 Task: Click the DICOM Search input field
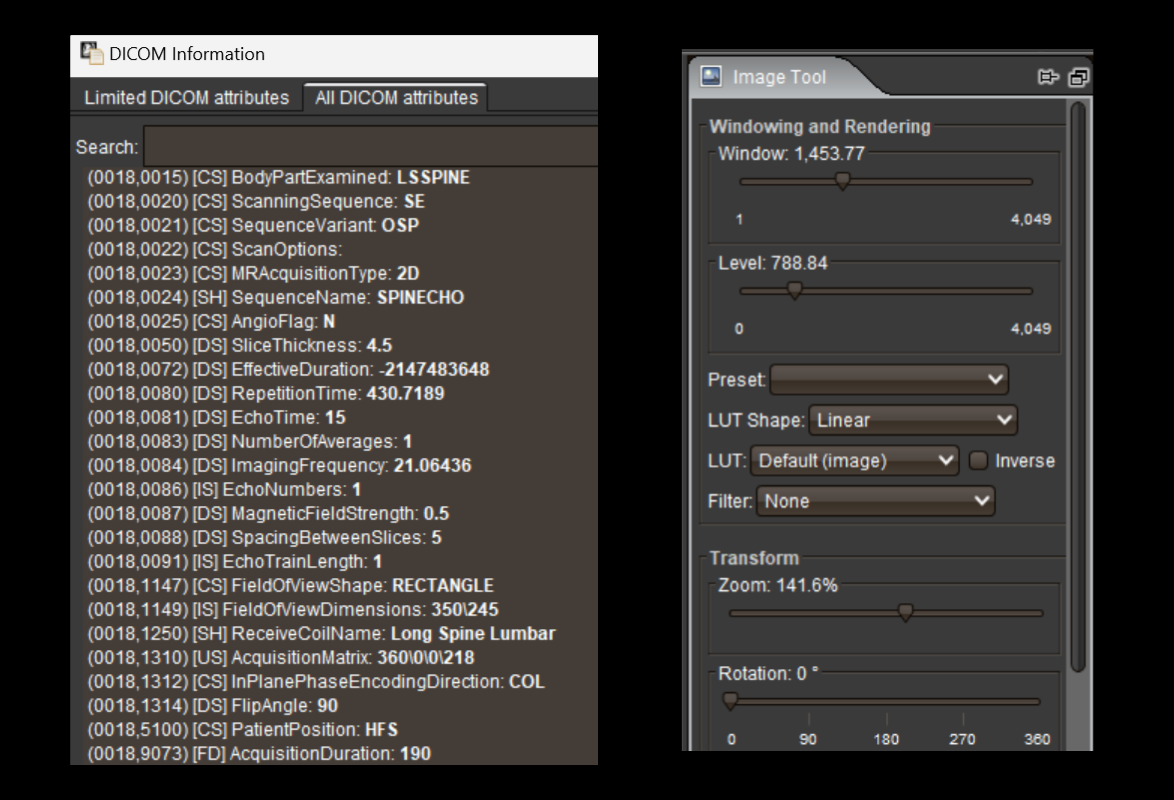(x=371, y=146)
